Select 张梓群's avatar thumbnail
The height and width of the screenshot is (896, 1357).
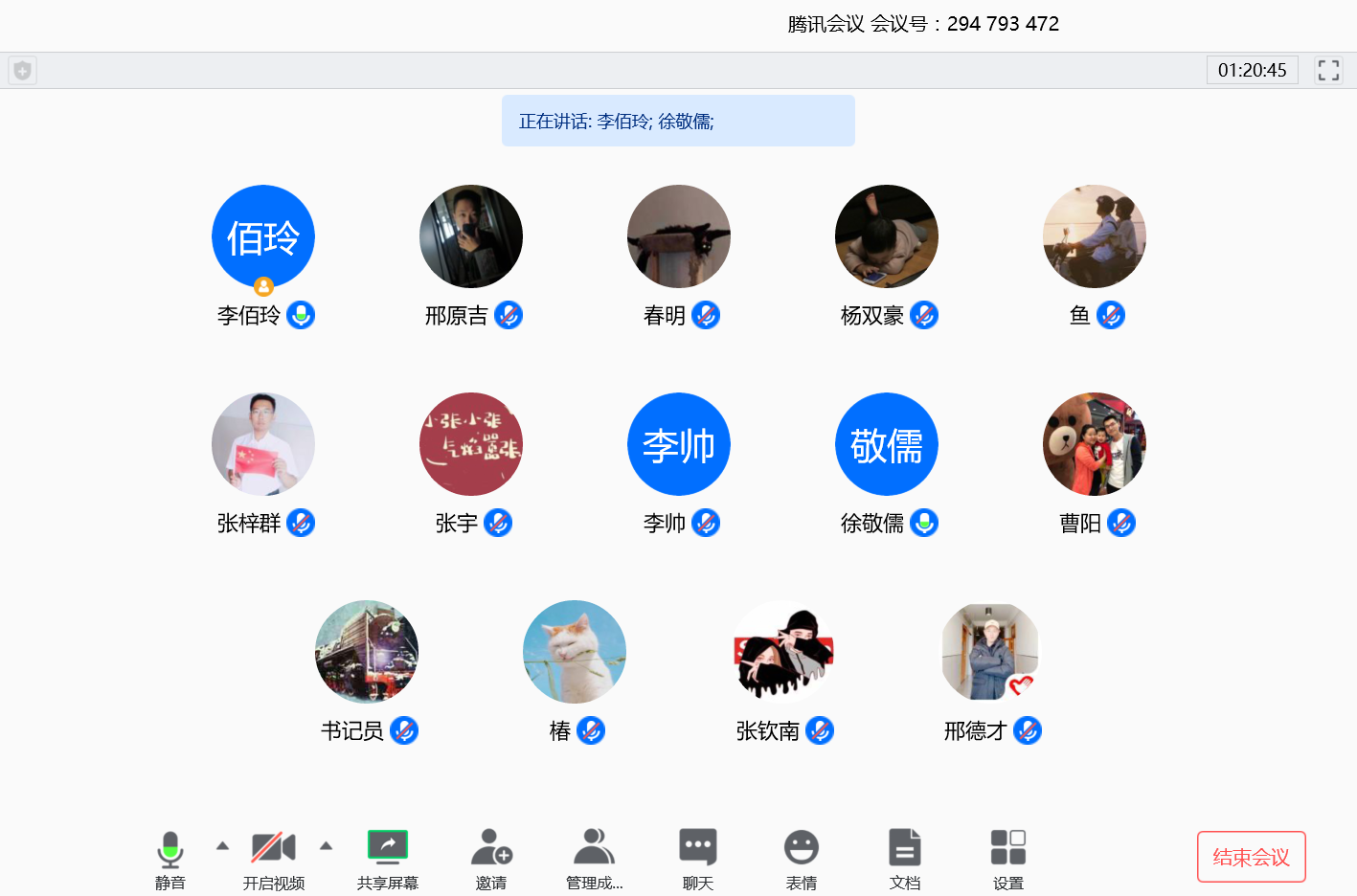click(263, 444)
